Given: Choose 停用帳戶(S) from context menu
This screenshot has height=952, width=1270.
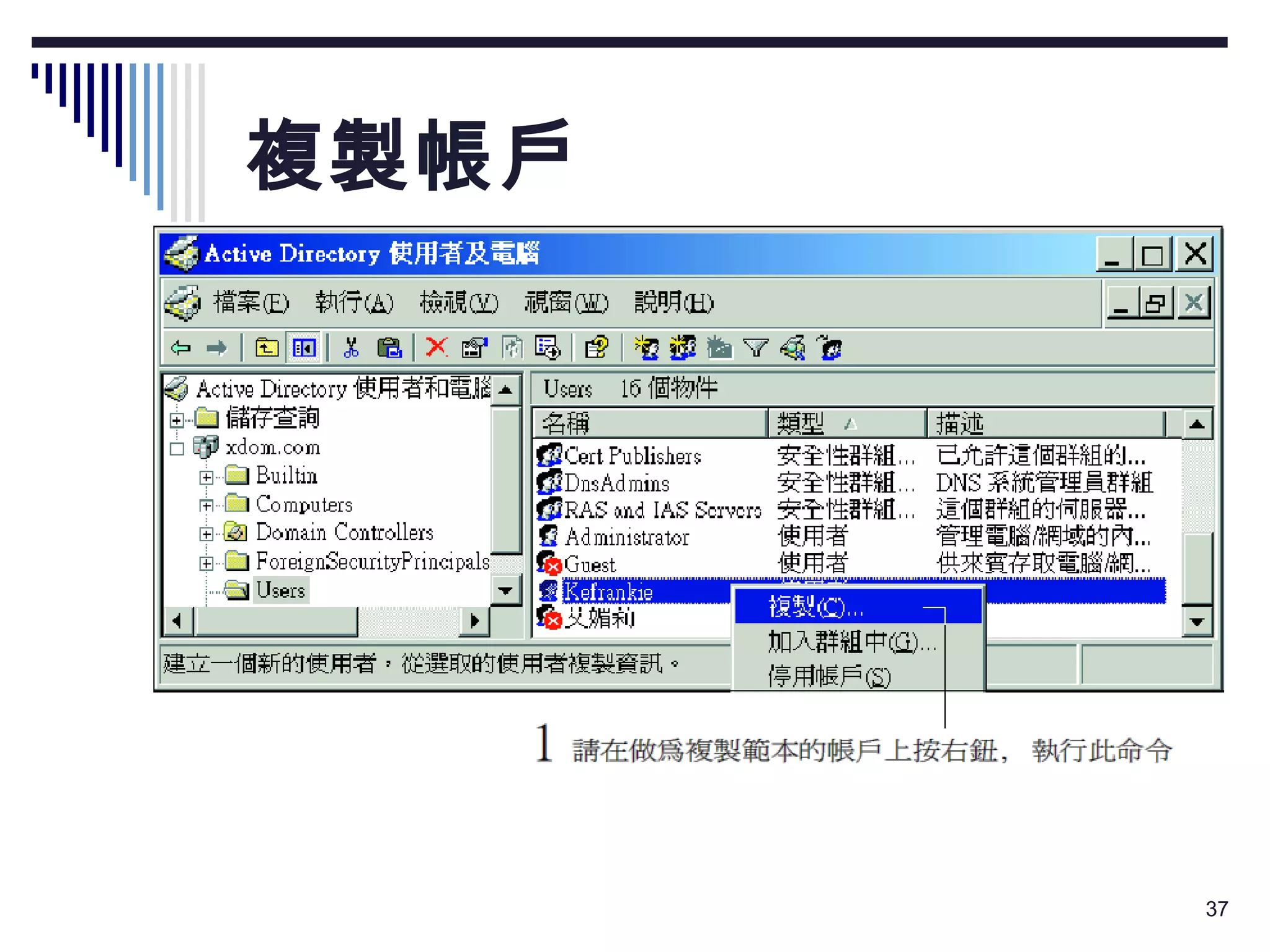Looking at the screenshot, I should point(858,676).
